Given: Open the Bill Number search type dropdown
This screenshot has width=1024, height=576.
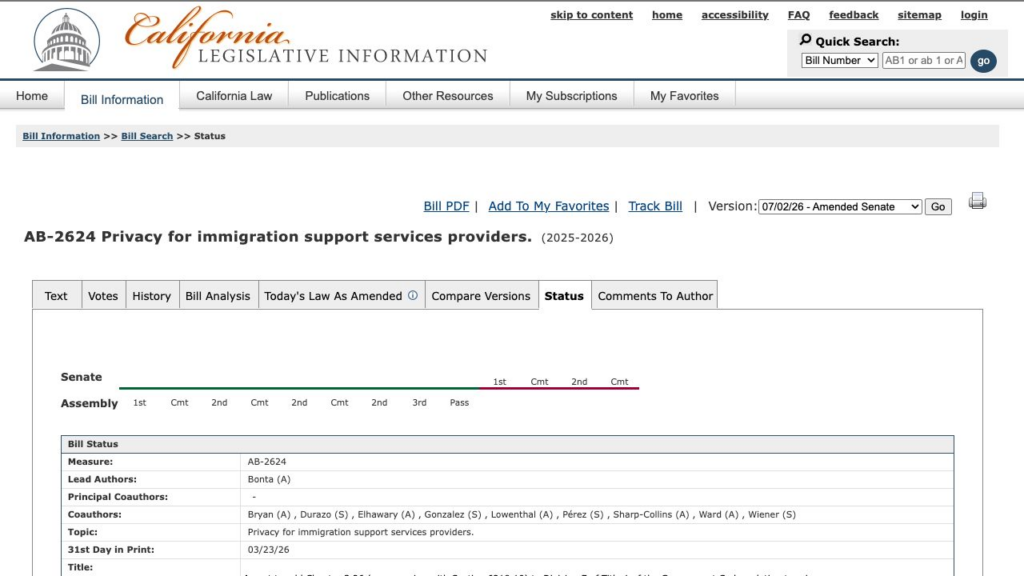Looking at the screenshot, I should point(839,60).
